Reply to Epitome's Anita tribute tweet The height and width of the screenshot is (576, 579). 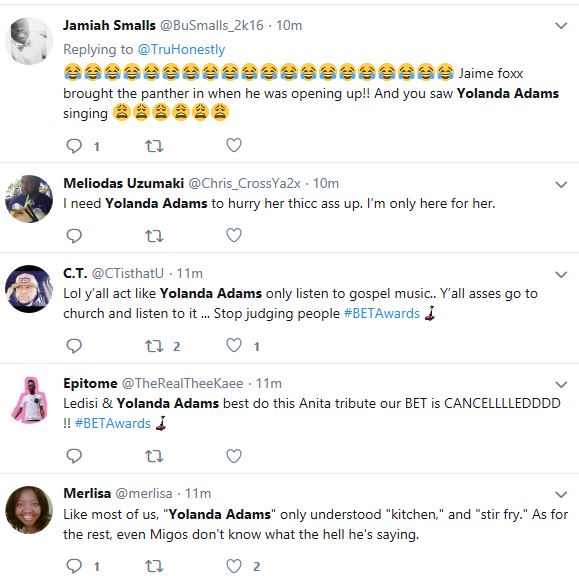(x=74, y=456)
